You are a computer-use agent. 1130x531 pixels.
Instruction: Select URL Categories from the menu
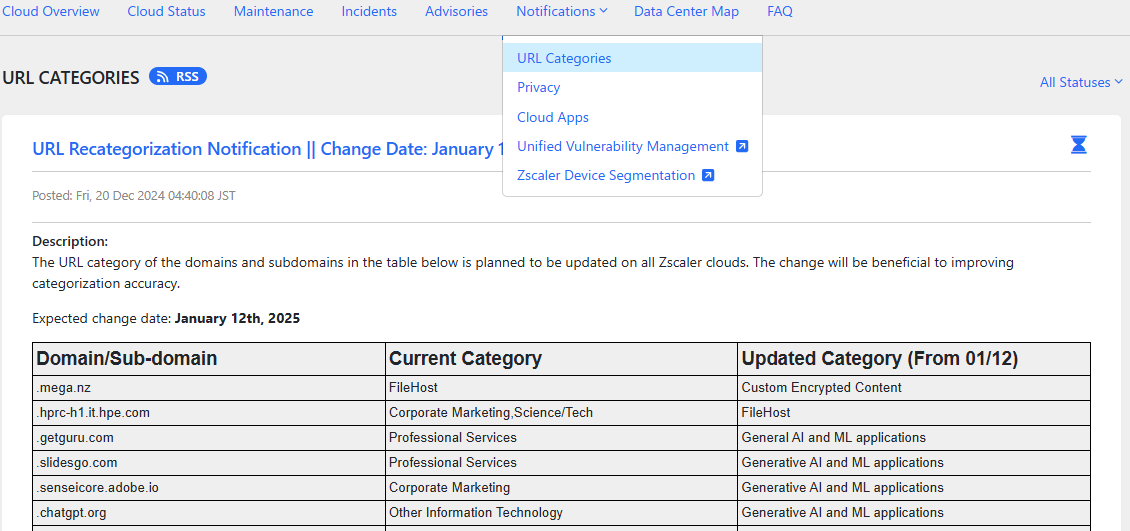click(x=564, y=58)
